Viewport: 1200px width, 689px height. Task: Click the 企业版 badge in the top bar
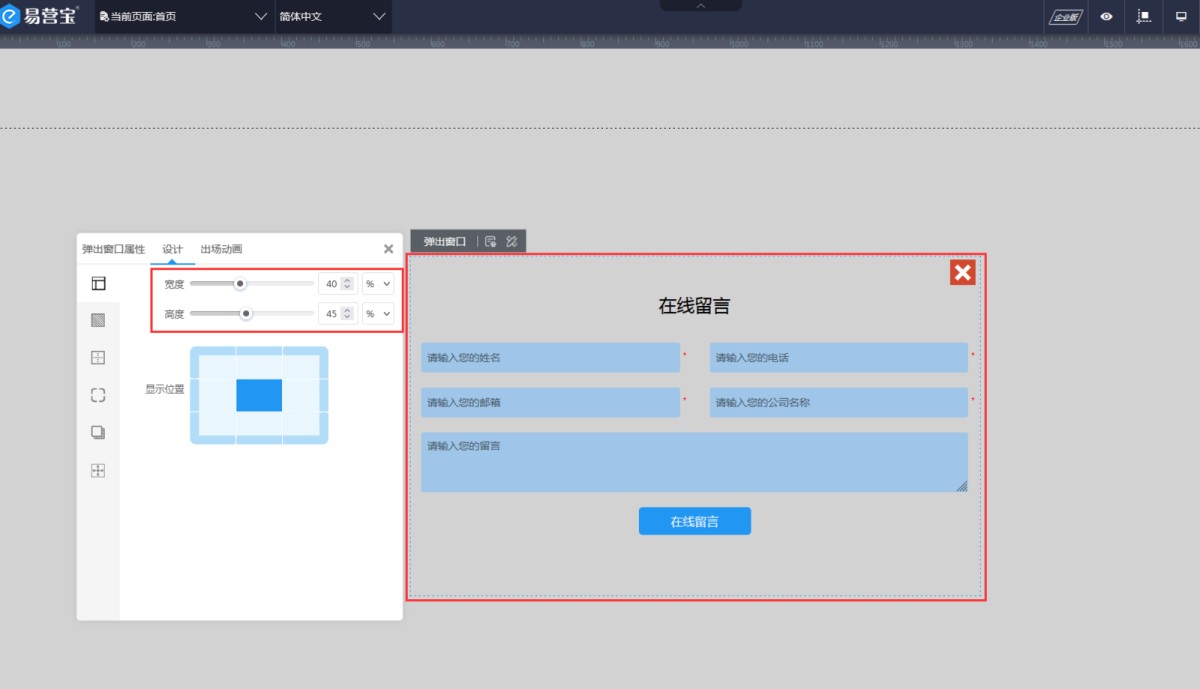pyautogui.click(x=1066, y=17)
